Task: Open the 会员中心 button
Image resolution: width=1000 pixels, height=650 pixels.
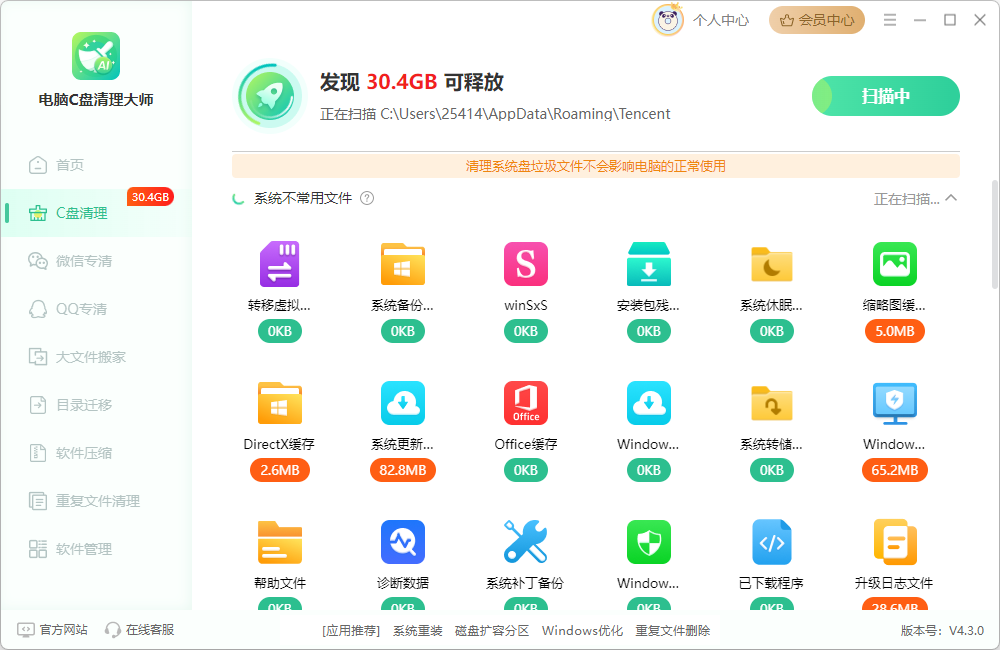Action: coord(816,20)
